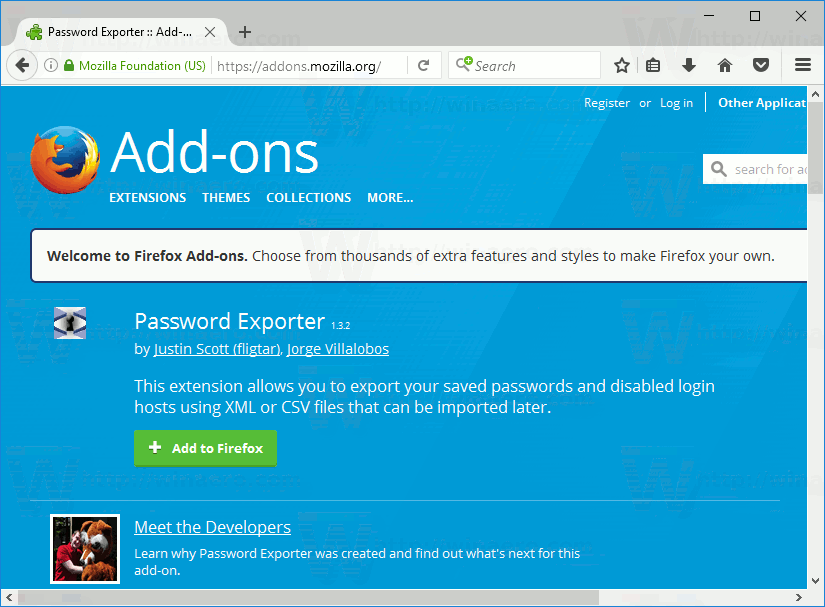Reload the page with the refresh icon

424,65
